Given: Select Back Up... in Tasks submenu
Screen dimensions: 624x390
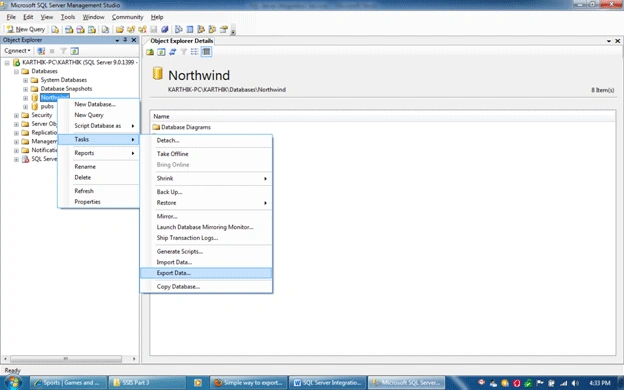Looking at the screenshot, I should 206,192.
